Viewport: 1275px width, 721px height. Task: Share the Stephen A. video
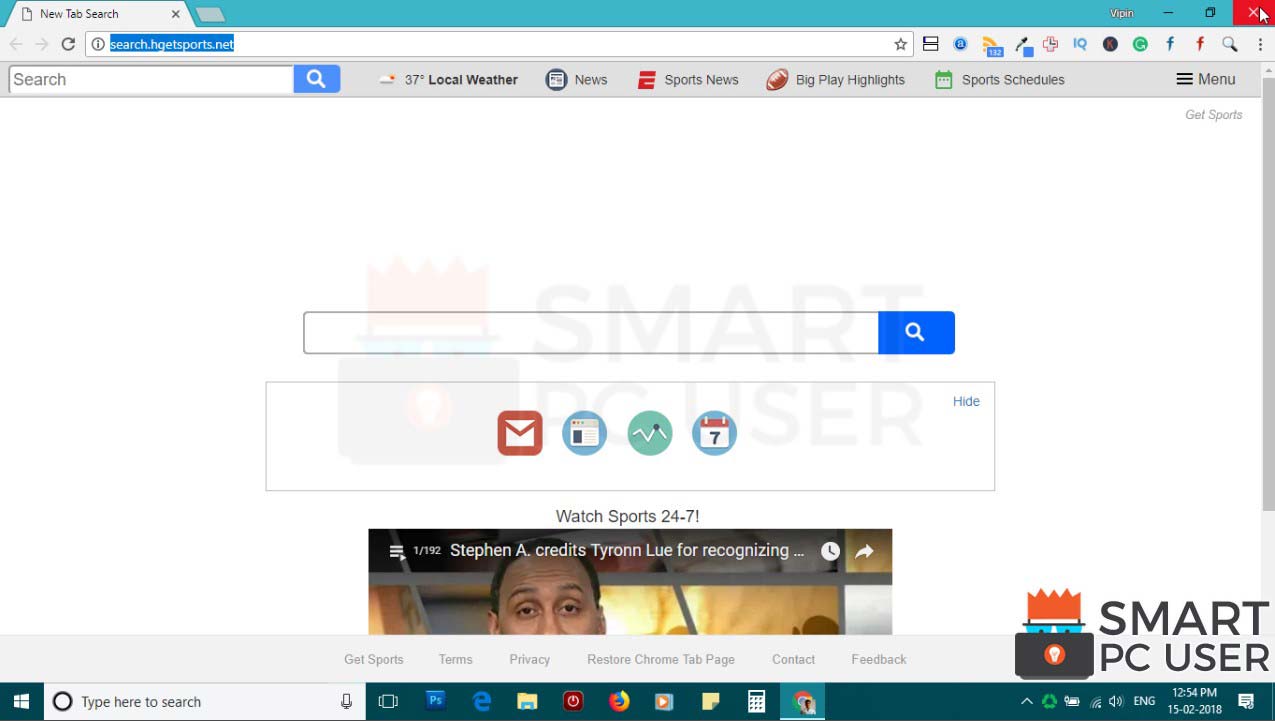[862, 550]
